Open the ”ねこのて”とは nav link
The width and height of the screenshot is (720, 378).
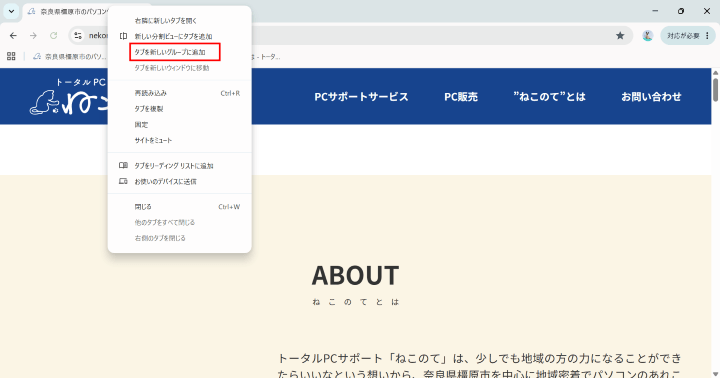pos(549,96)
